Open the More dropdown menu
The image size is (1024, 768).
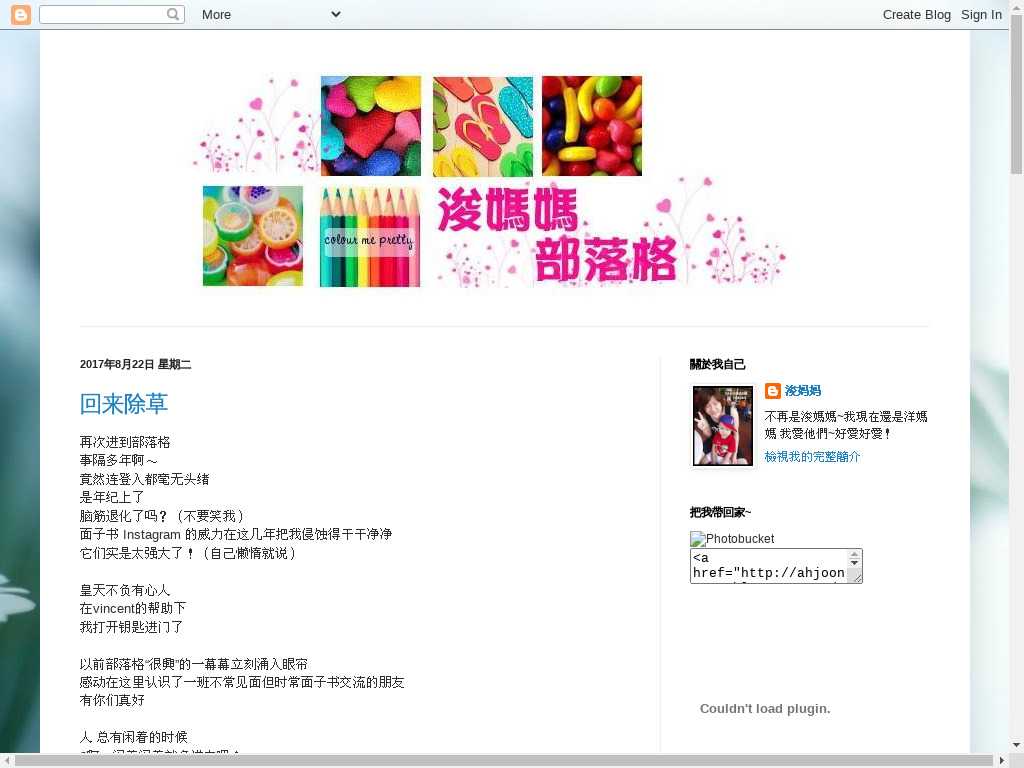tap(270, 14)
